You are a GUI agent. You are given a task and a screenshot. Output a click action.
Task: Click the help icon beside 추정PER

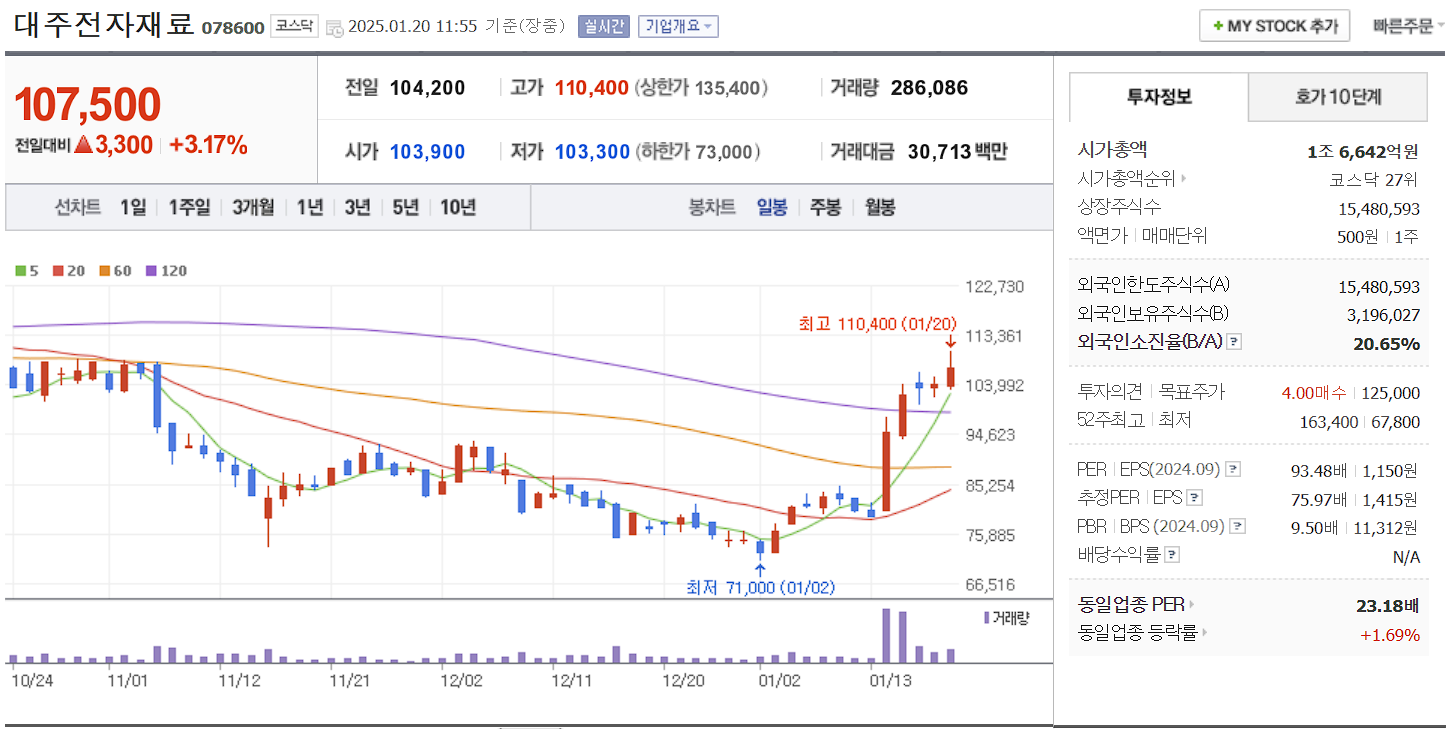(x=1194, y=497)
